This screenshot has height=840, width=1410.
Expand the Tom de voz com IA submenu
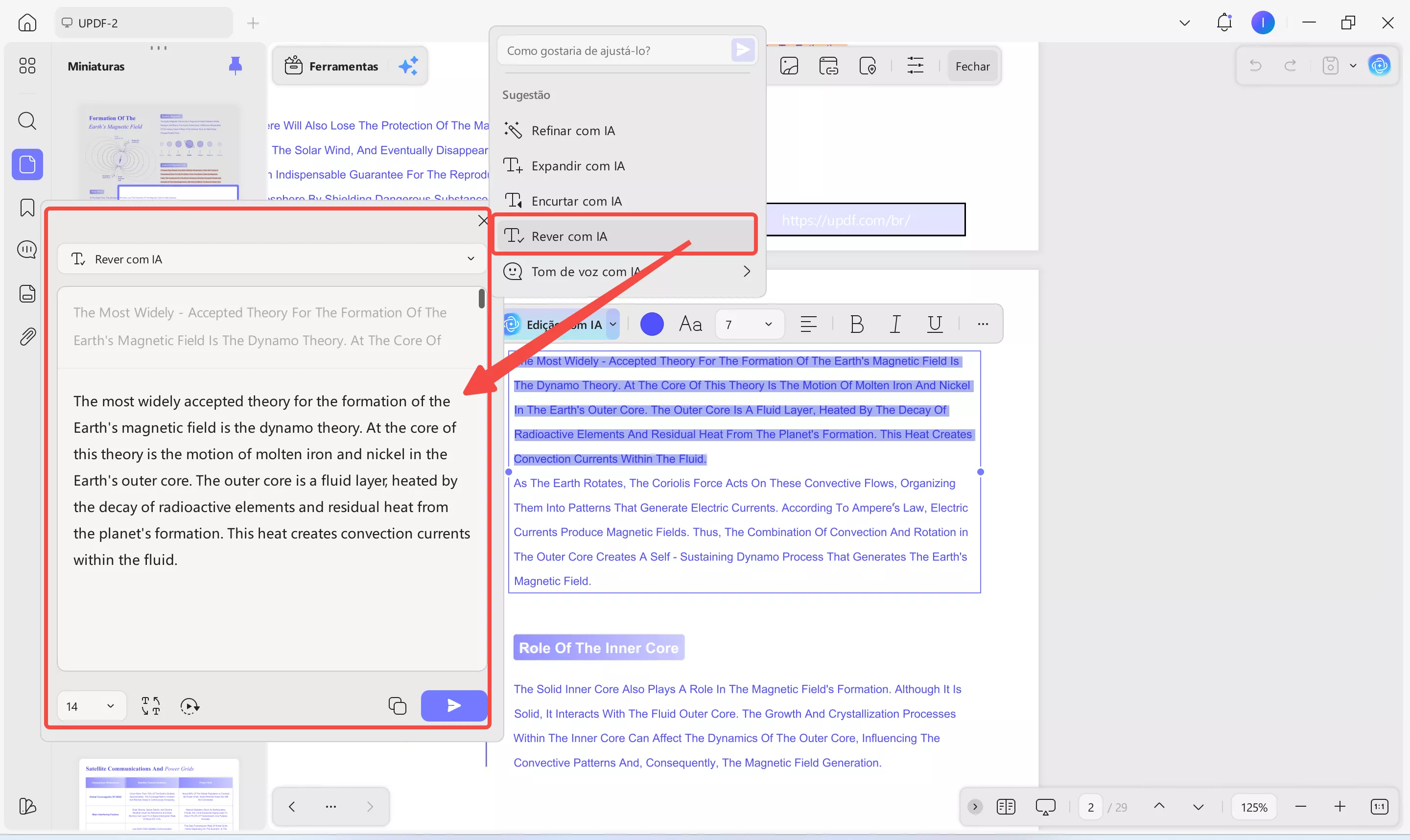746,272
